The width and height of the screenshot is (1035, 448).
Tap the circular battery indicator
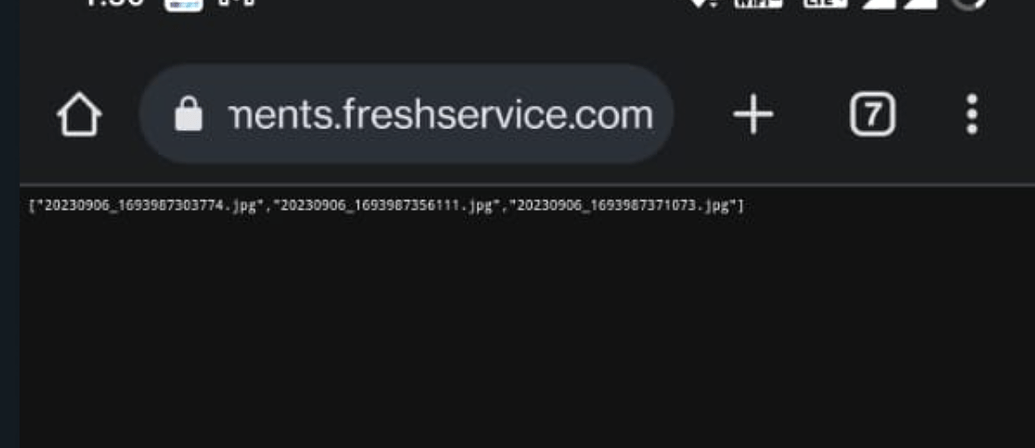pos(968,3)
